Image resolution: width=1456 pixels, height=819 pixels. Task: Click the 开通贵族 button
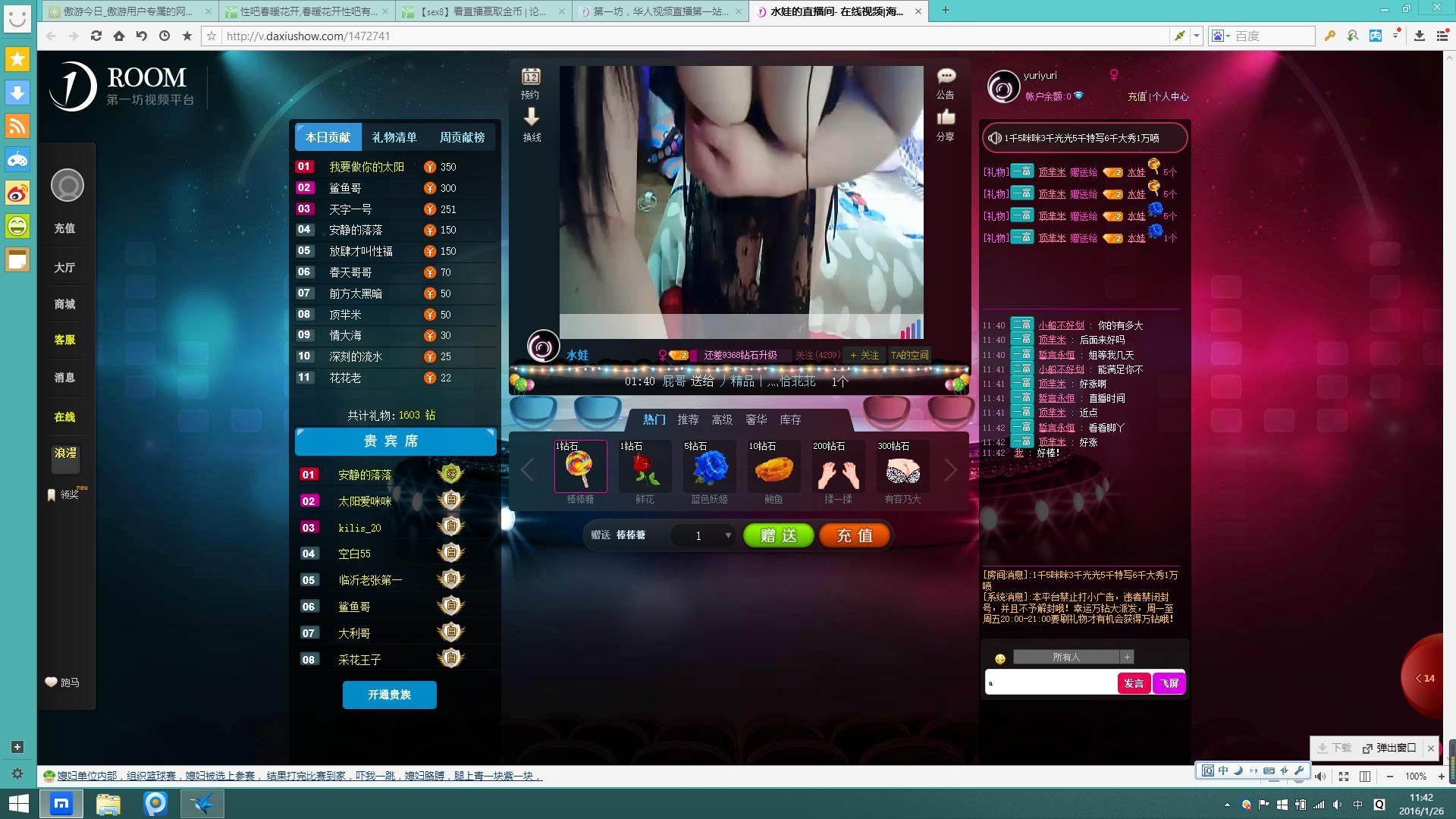click(x=389, y=695)
